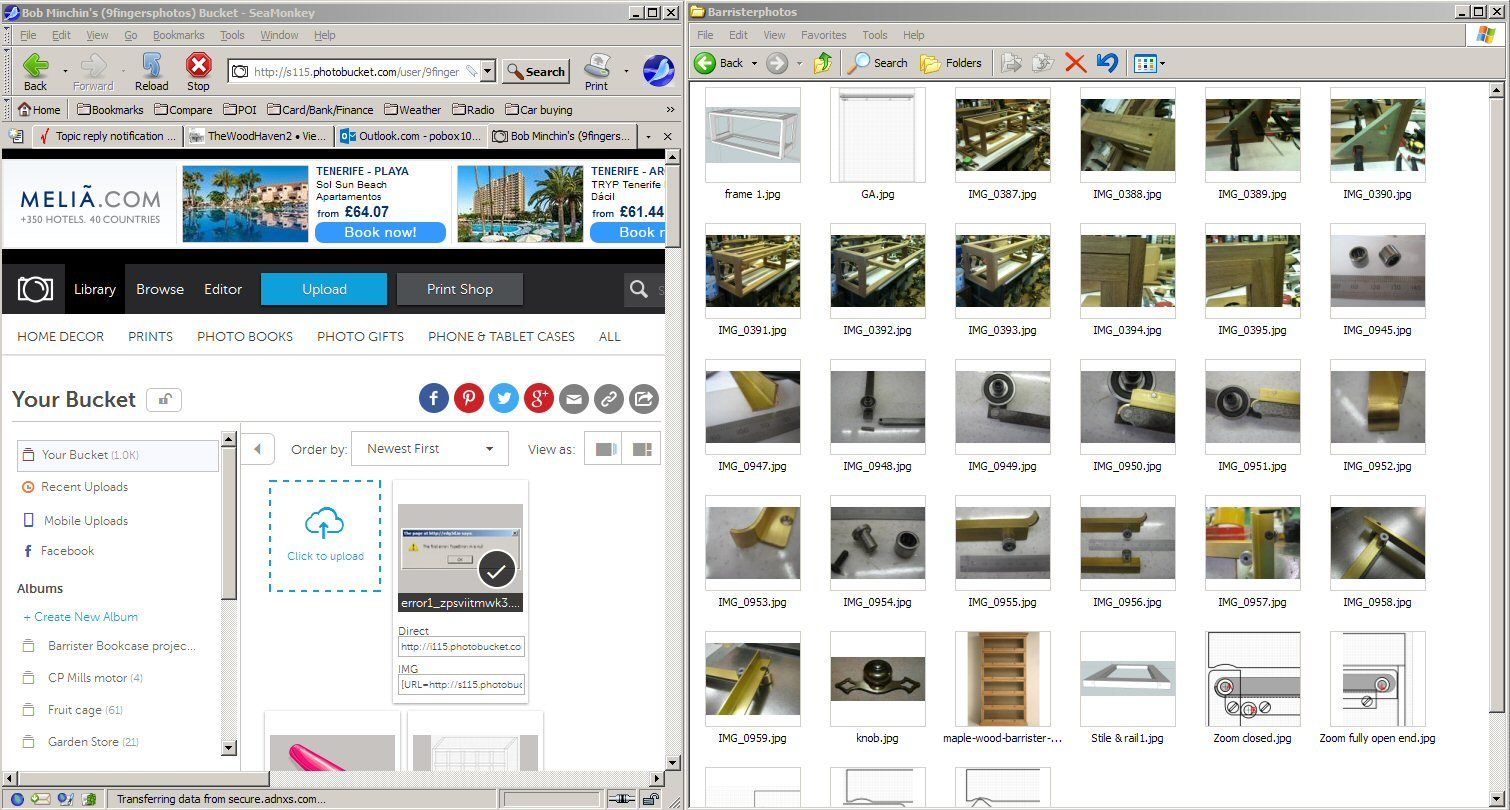Select the frame 1.jpg thumbnail

click(x=752, y=134)
